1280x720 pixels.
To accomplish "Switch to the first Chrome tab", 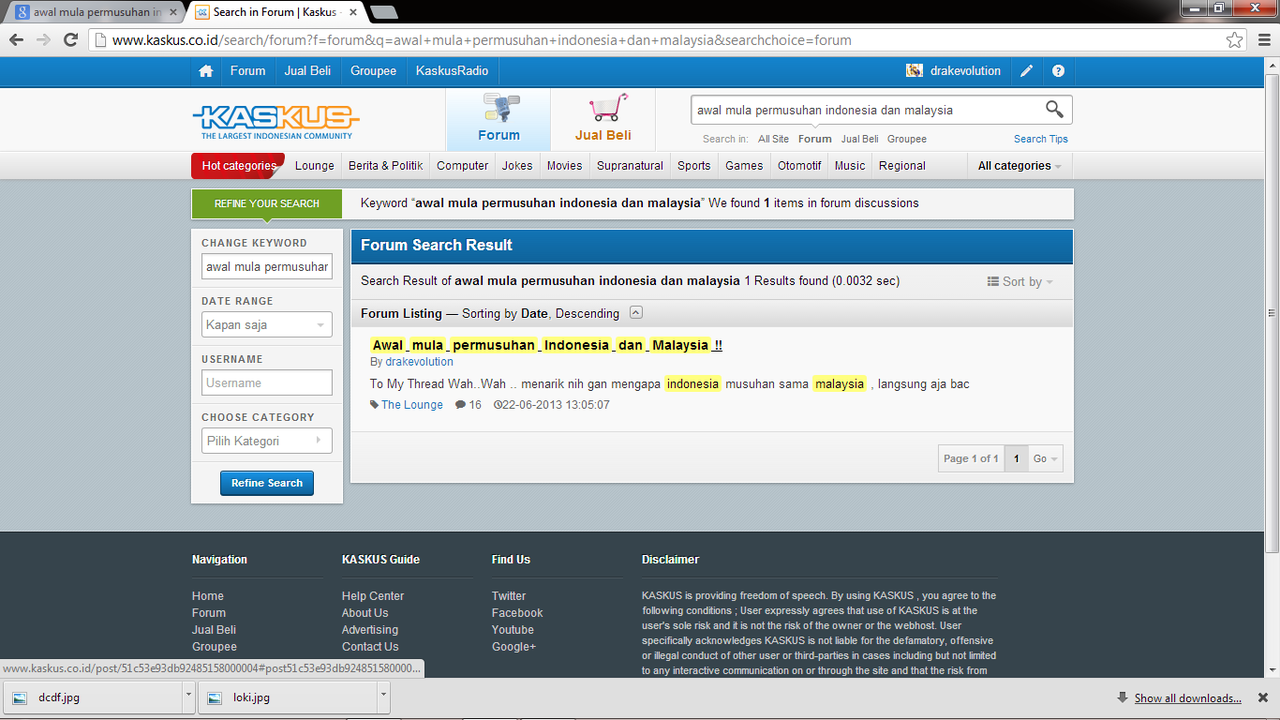I will tap(95, 12).
